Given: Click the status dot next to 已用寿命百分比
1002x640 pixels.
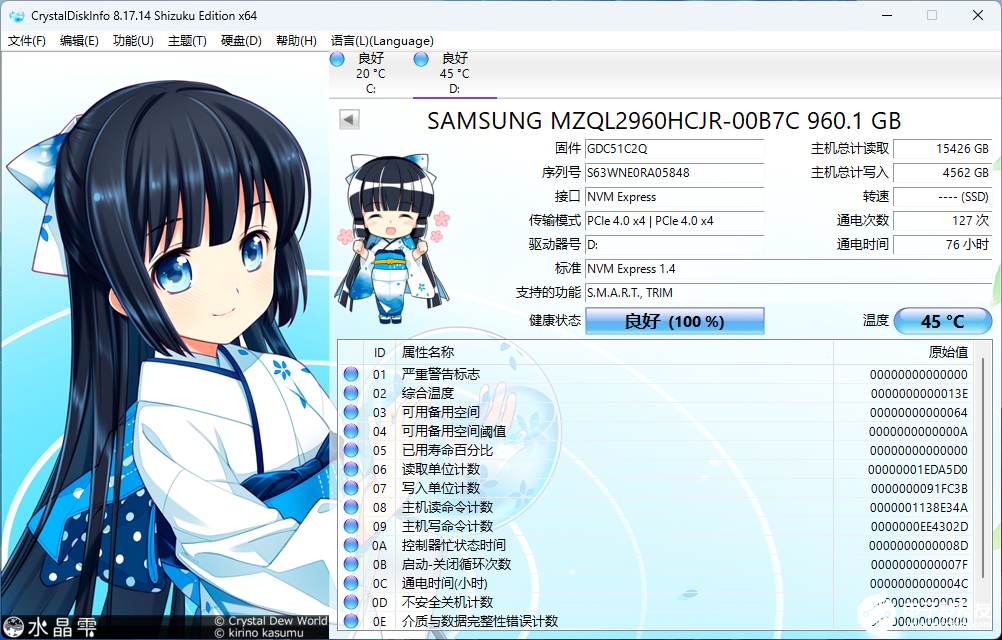Looking at the screenshot, I should point(349,449).
